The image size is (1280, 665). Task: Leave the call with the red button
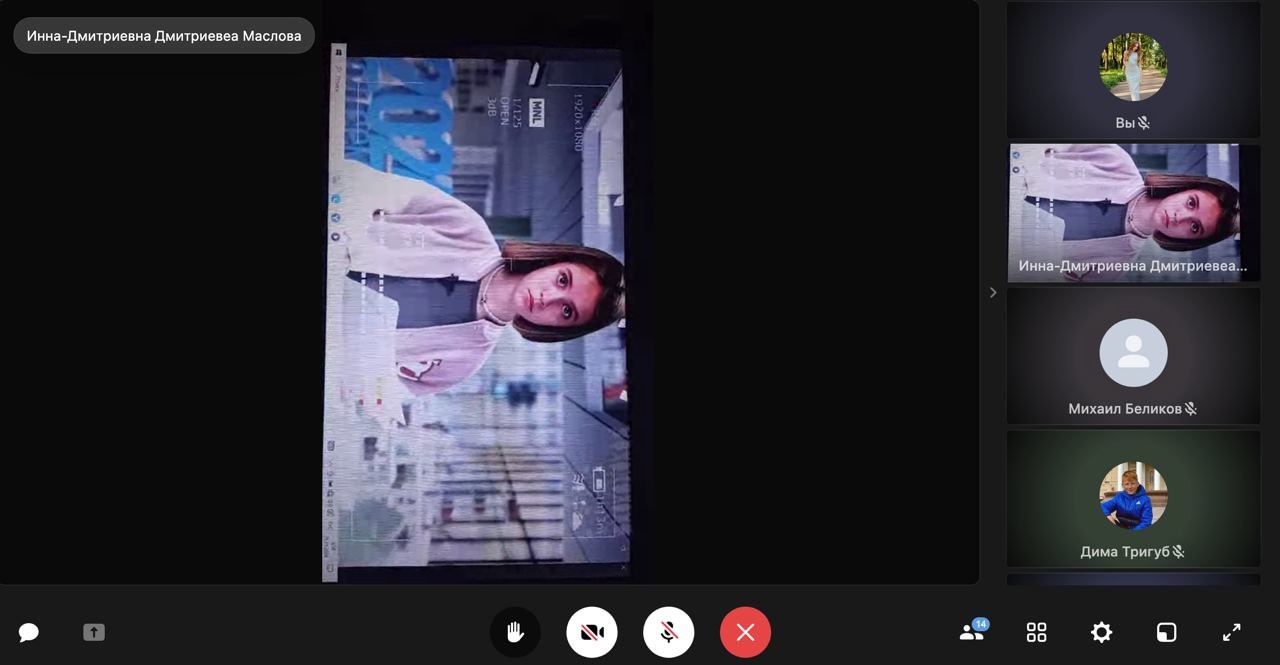coord(745,632)
